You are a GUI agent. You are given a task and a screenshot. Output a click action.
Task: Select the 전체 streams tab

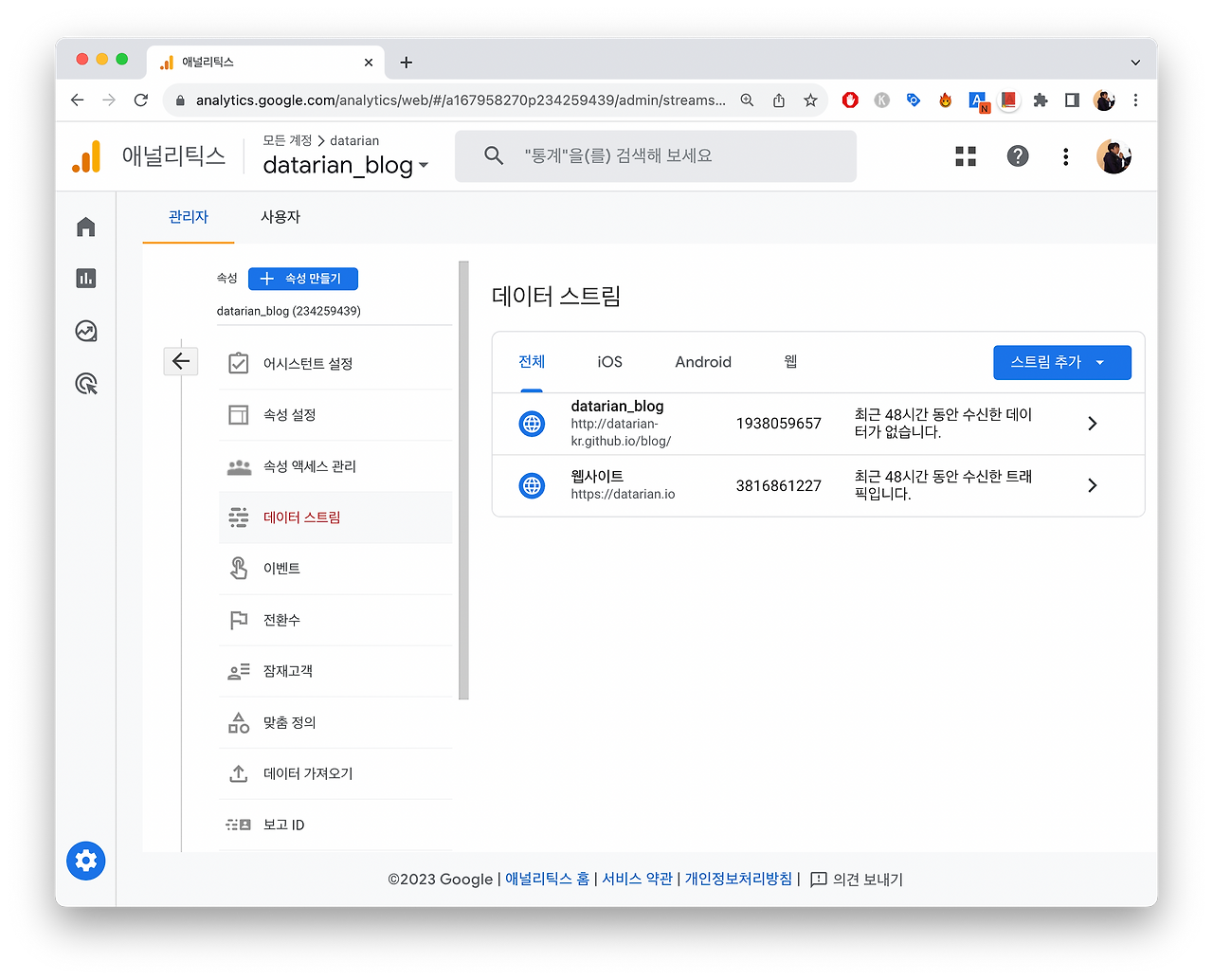532,362
